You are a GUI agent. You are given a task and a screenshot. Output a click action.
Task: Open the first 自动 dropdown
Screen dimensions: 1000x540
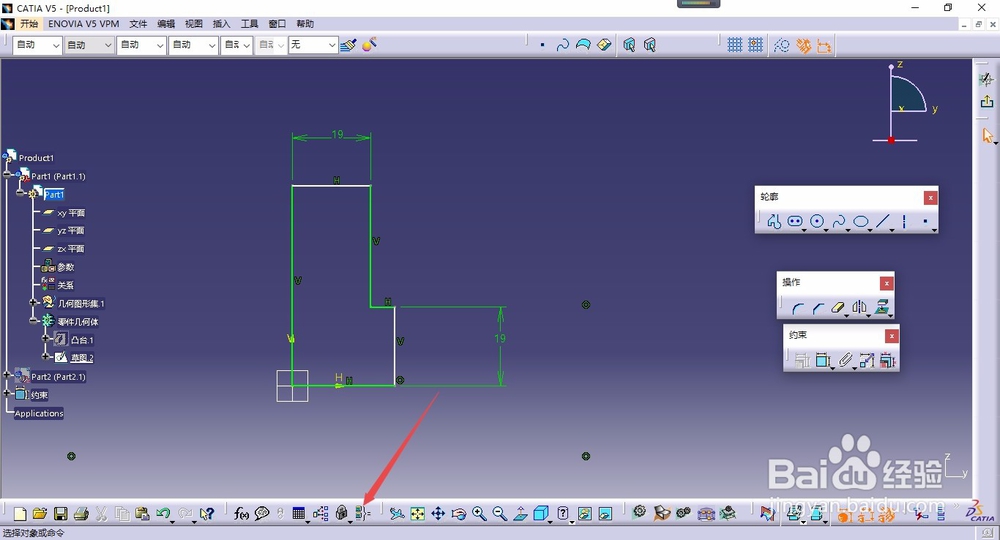37,45
